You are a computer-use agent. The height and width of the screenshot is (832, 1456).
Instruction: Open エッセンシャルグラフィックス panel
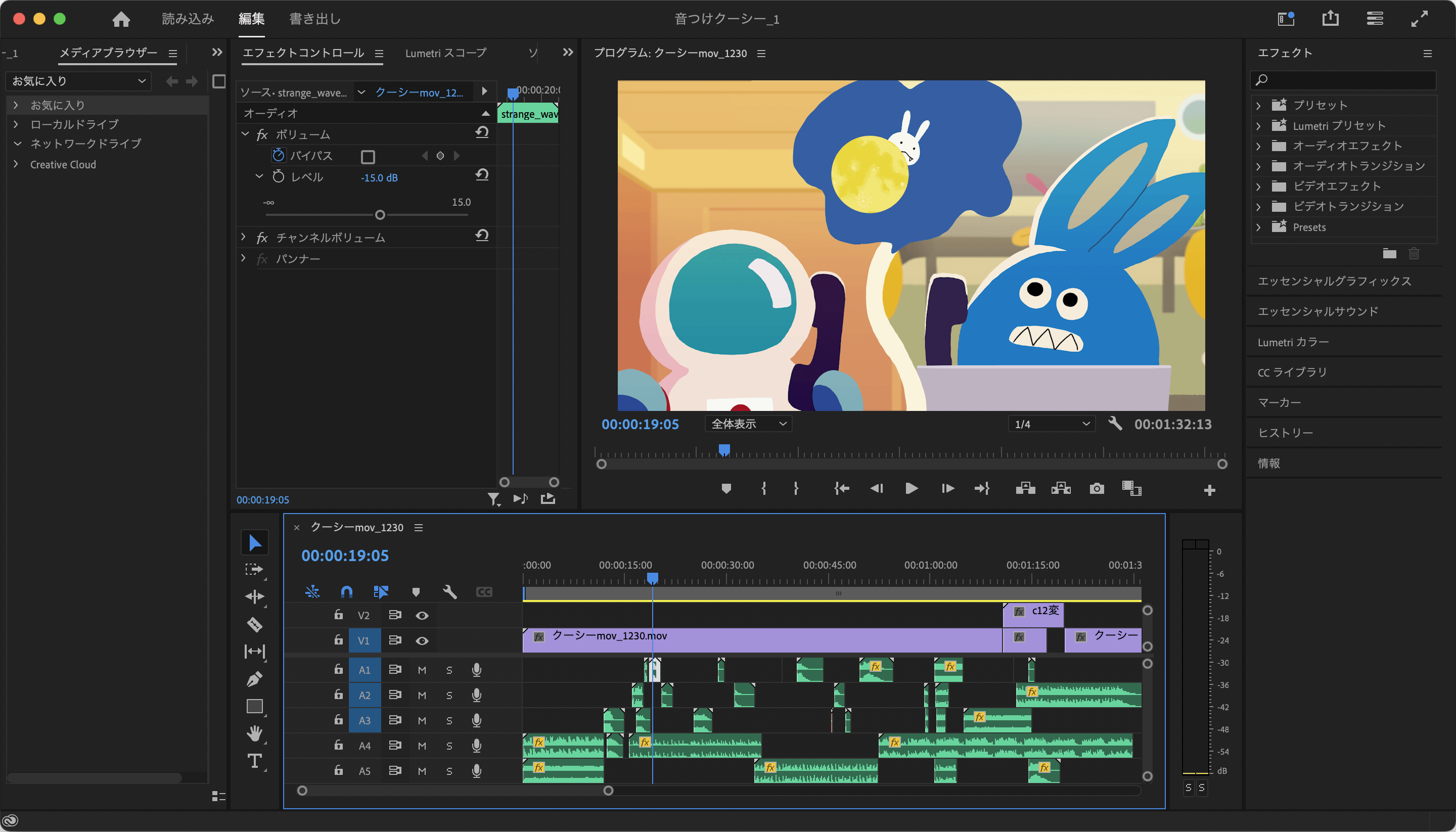click(x=1334, y=281)
